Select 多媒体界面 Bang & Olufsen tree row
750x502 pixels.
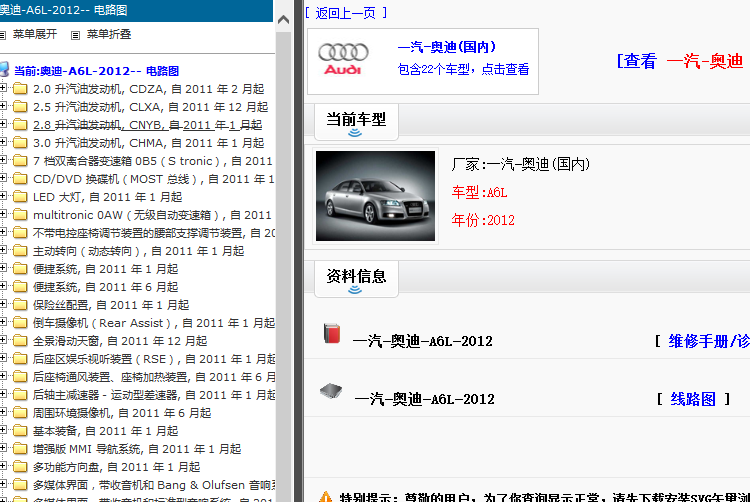(x=154, y=485)
